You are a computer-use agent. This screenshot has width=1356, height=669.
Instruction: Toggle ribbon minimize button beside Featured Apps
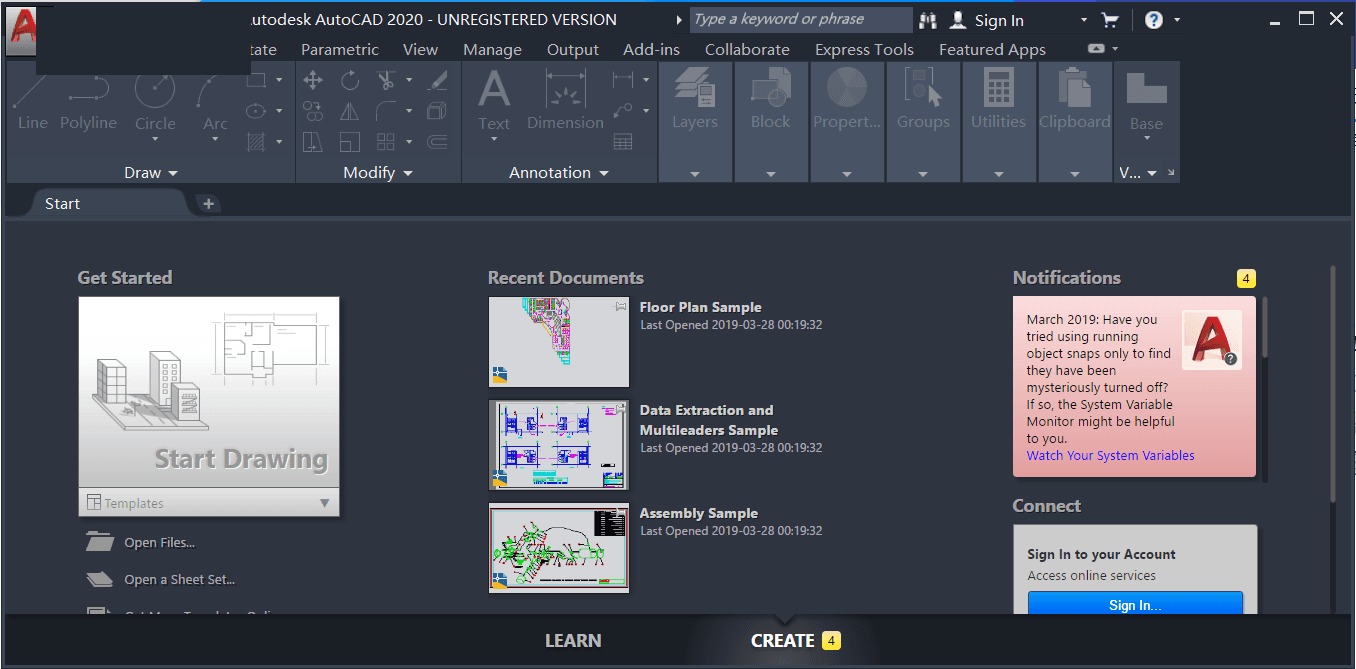(1096, 49)
